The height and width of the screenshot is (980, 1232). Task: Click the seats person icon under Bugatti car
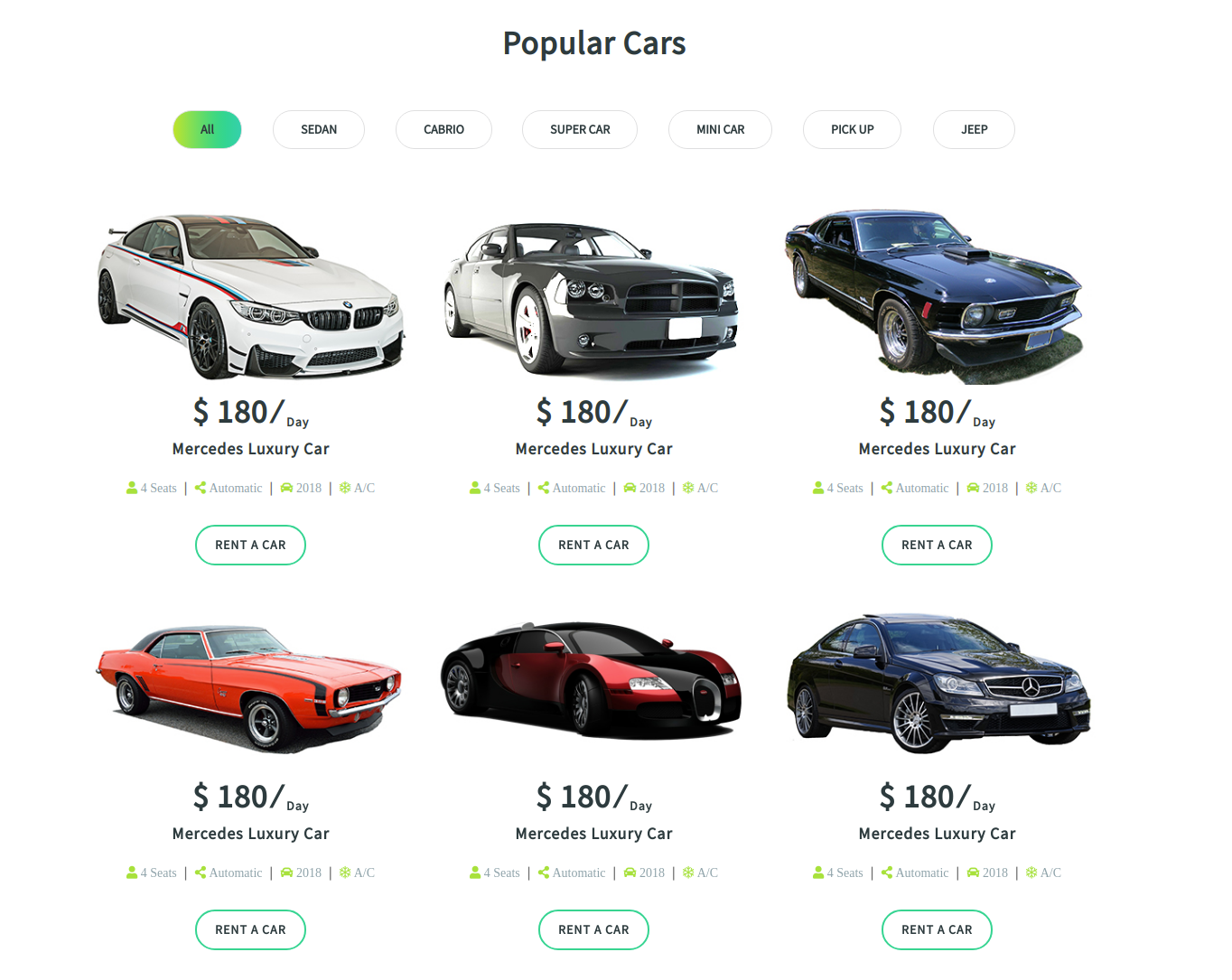(x=475, y=873)
